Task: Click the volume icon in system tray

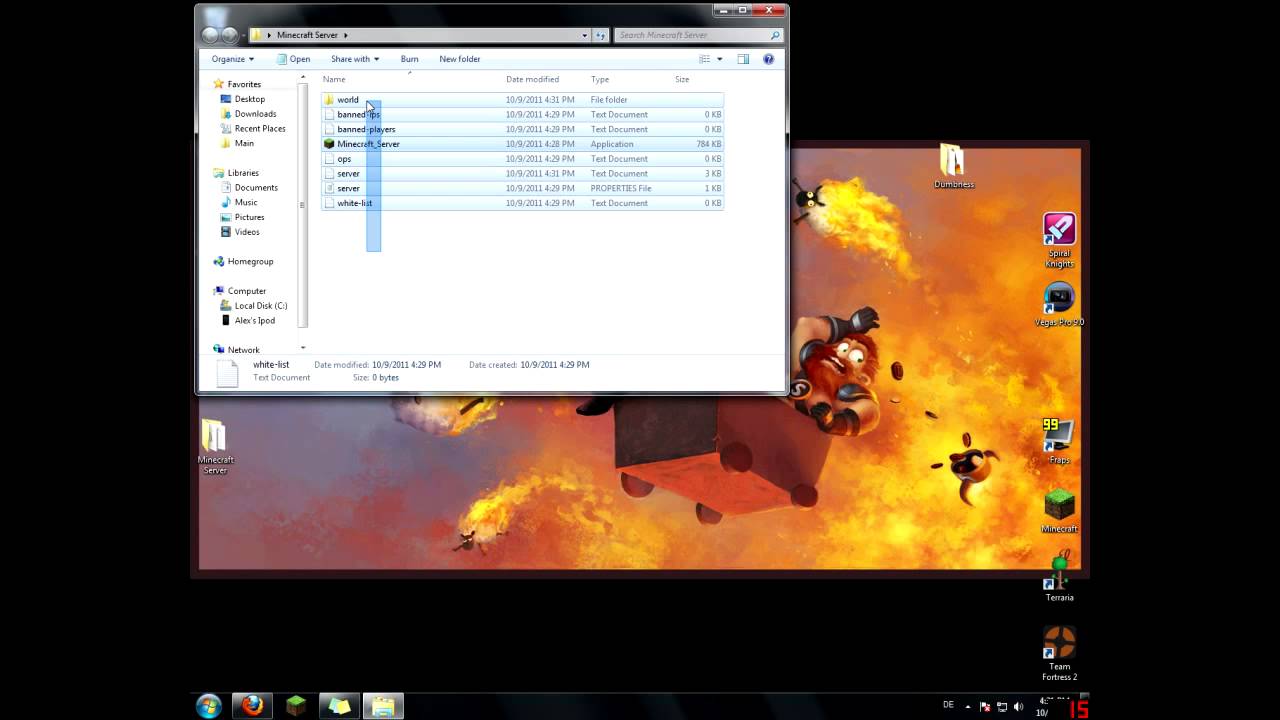Action: tap(1019, 706)
